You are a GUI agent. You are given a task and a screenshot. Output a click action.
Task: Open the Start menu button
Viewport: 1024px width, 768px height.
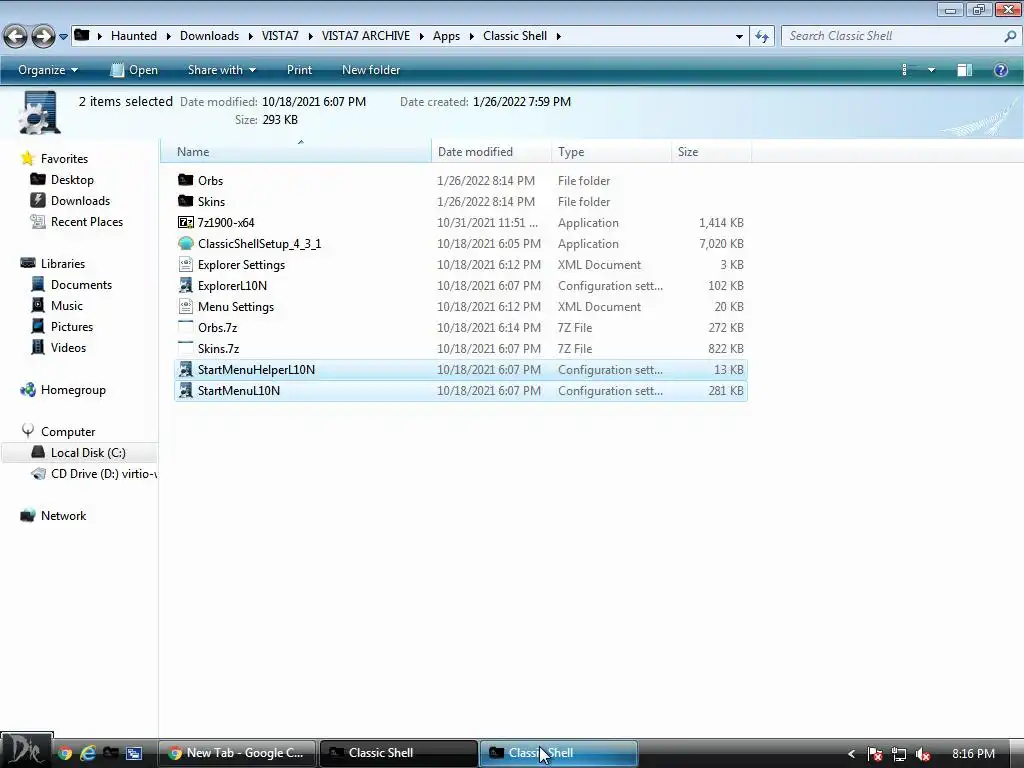pyautogui.click(x=26, y=750)
